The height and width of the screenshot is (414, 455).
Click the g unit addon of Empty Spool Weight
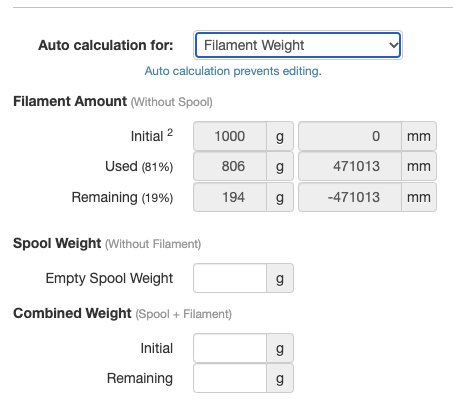point(280,278)
